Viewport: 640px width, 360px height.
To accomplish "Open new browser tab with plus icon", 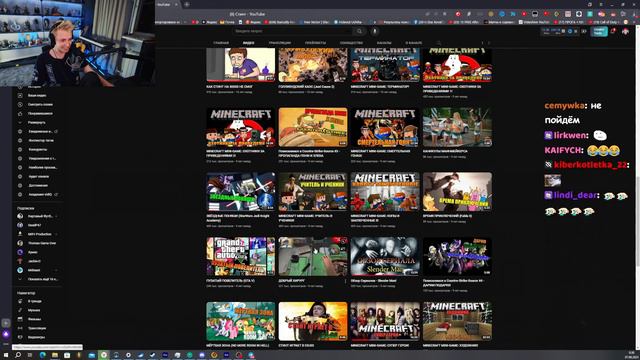I will coord(187,4).
